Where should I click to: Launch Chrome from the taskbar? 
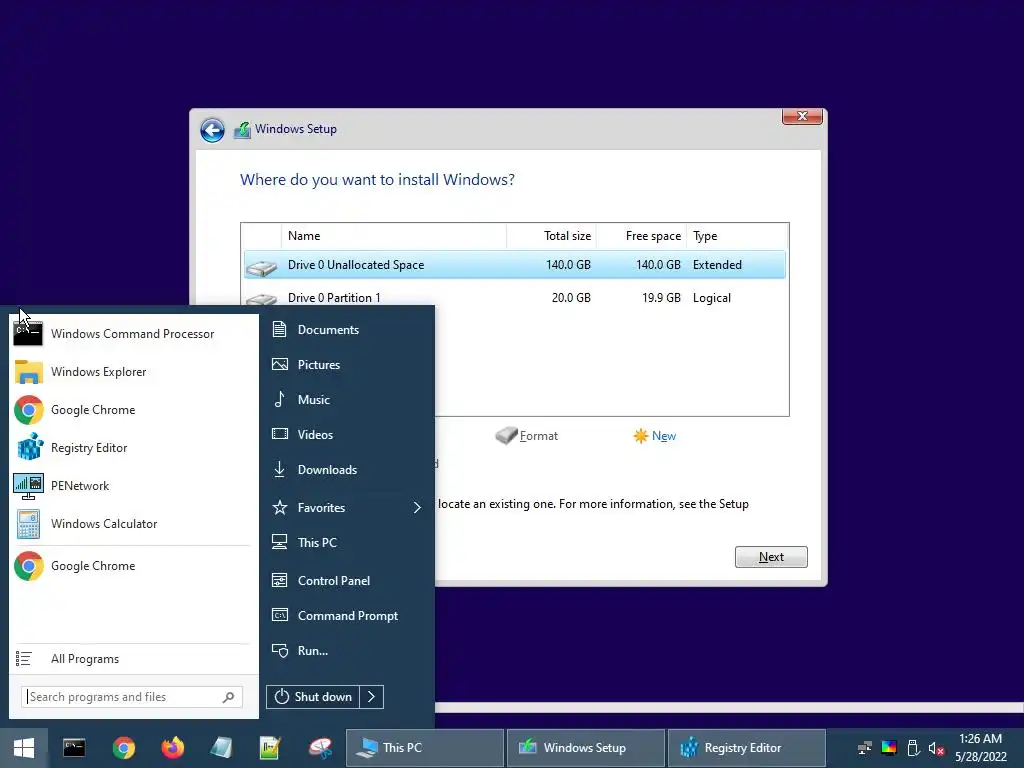tap(123, 748)
